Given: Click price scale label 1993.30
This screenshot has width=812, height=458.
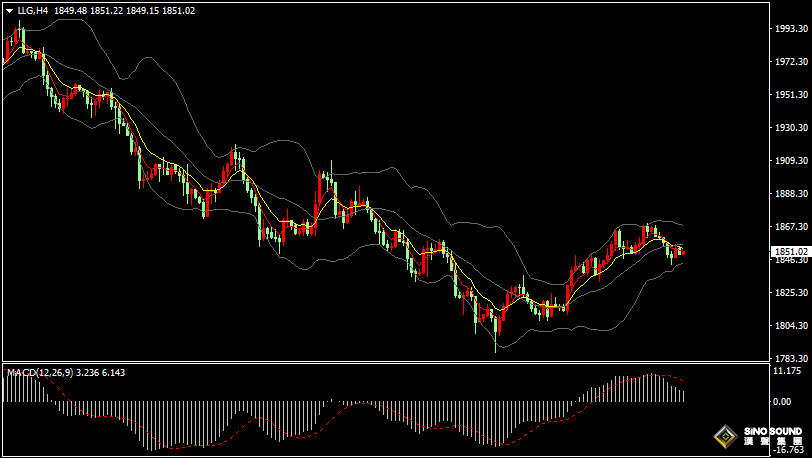Looking at the screenshot, I should tap(792, 29).
